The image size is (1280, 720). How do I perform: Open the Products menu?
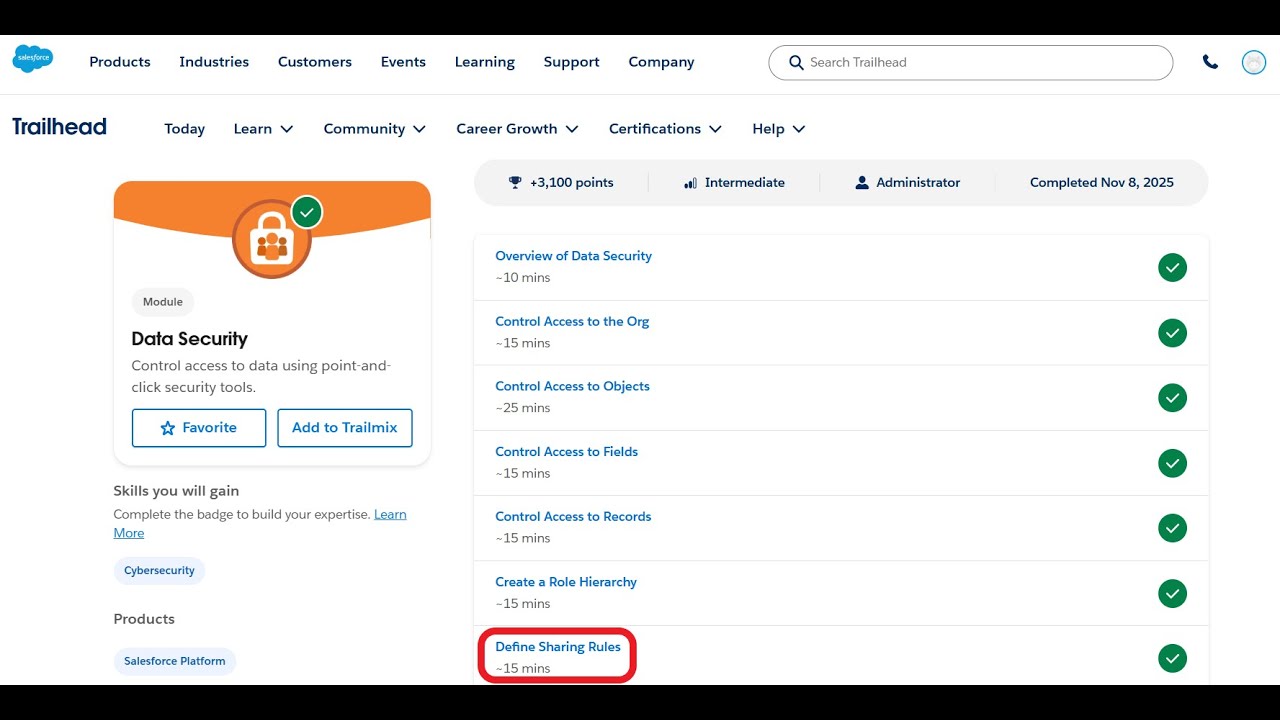(120, 62)
